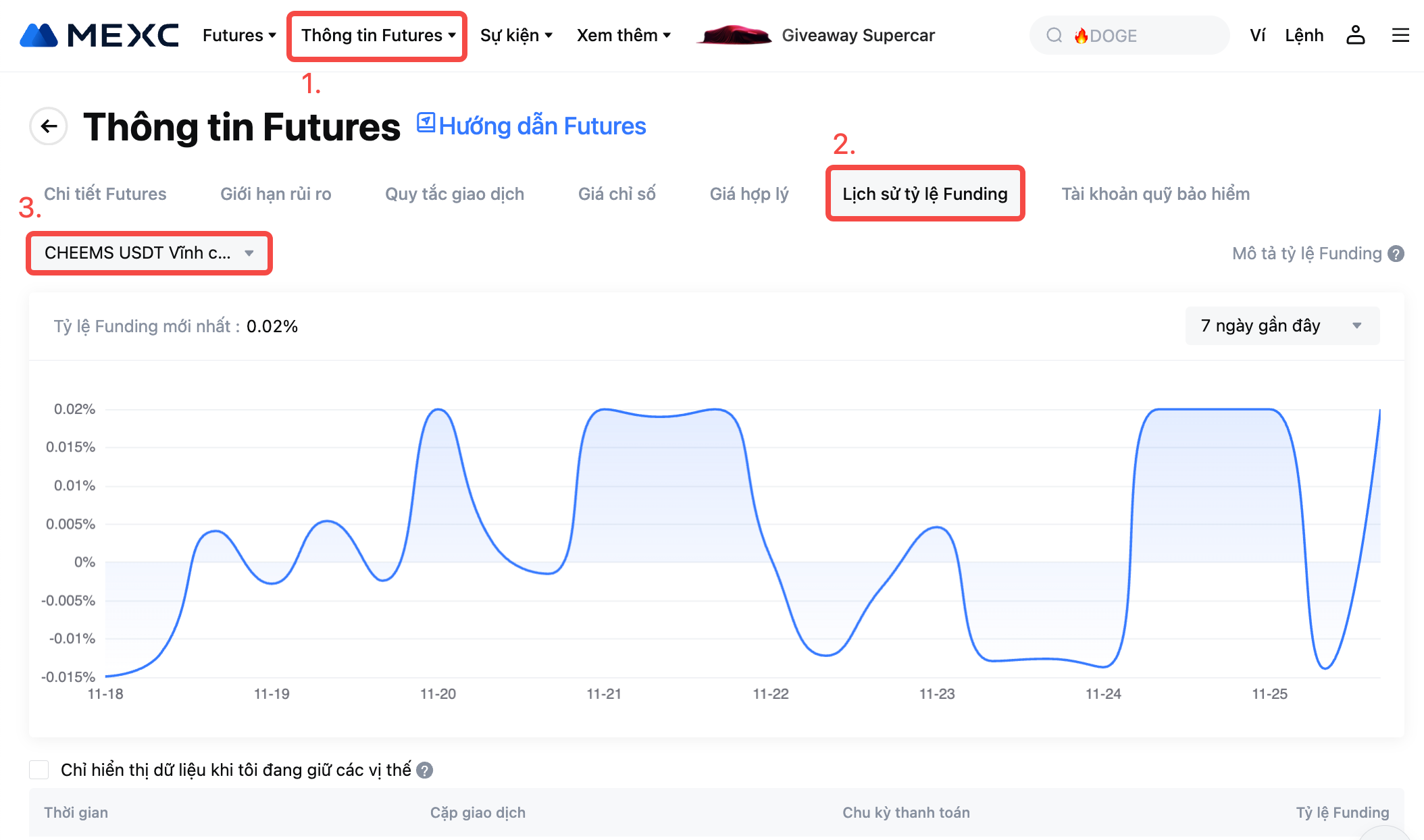This screenshot has height=840, width=1424.
Task: Switch to Giới hạn rủi ro tab
Action: 276,194
